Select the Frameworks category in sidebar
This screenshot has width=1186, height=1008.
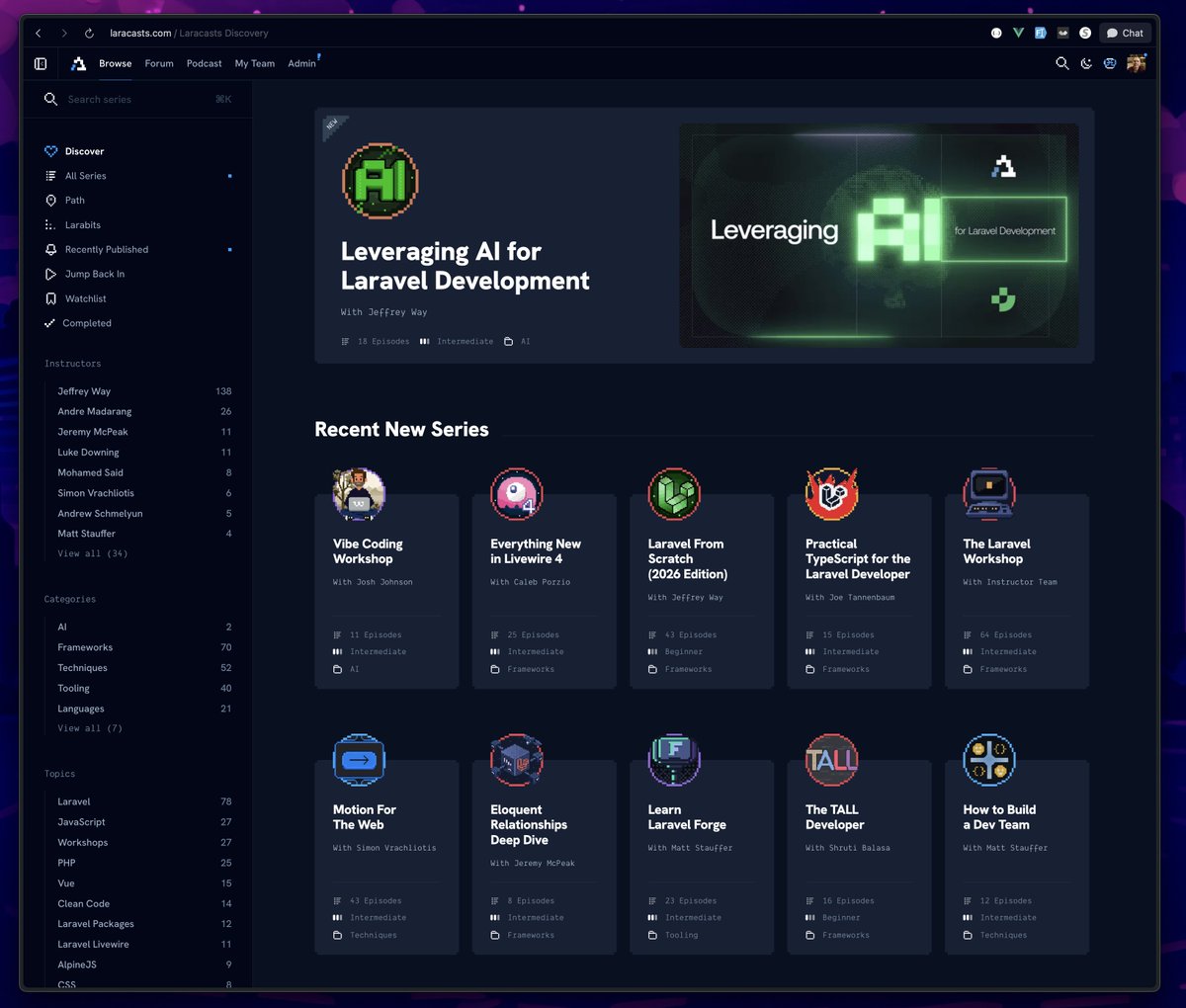point(144,647)
